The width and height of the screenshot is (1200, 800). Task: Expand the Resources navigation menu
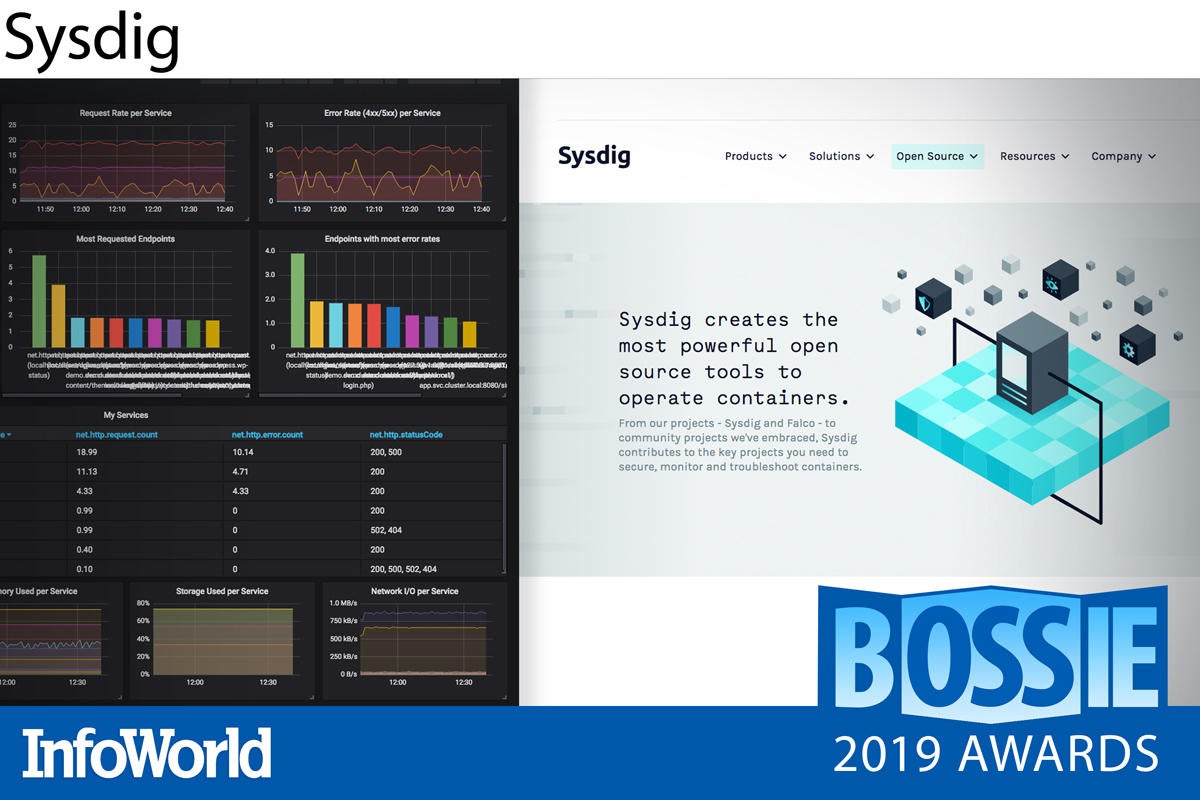(1034, 156)
